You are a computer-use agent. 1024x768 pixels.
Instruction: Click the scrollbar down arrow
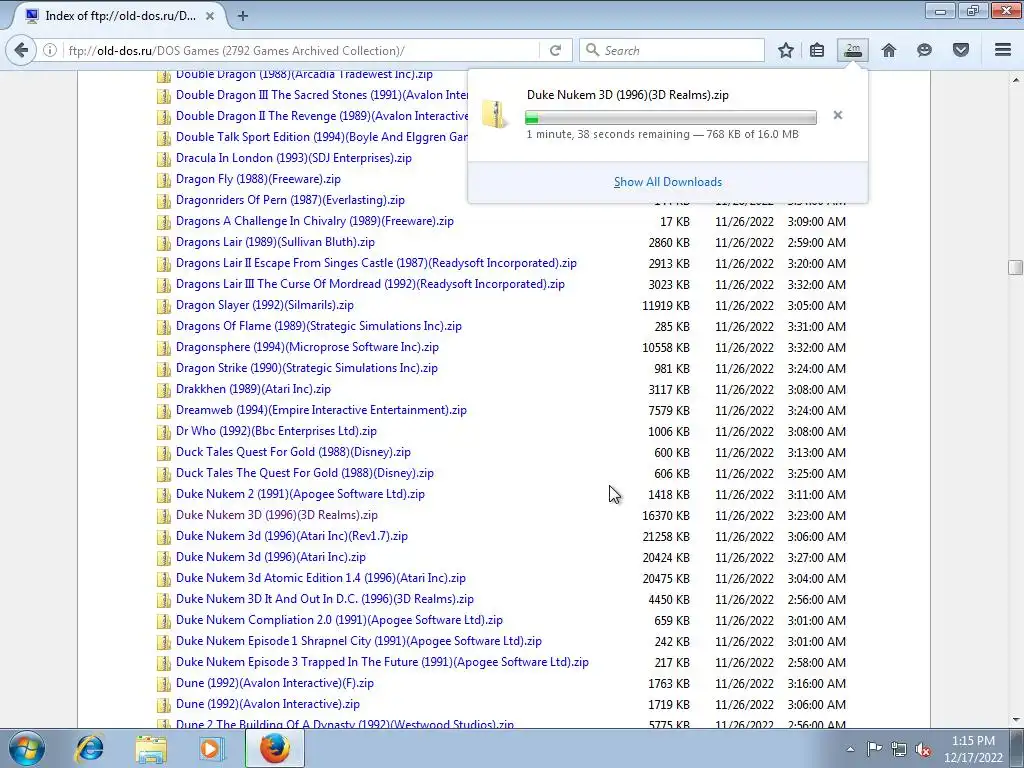[x=1015, y=720]
